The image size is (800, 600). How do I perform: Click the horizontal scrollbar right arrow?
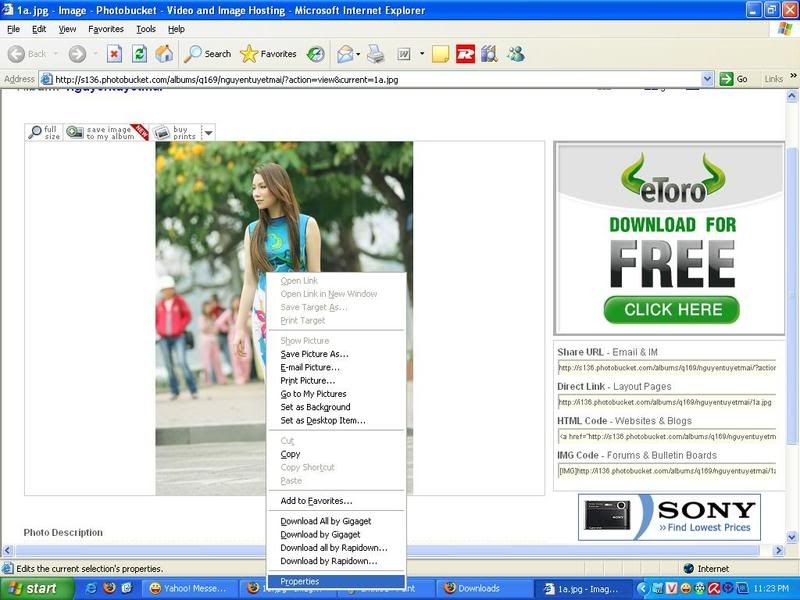tap(779, 551)
